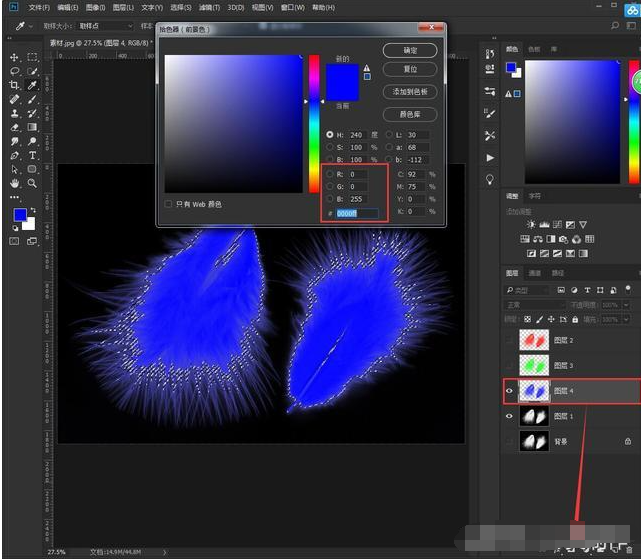Select the Eraser tool
The image size is (641, 559).
(15, 128)
